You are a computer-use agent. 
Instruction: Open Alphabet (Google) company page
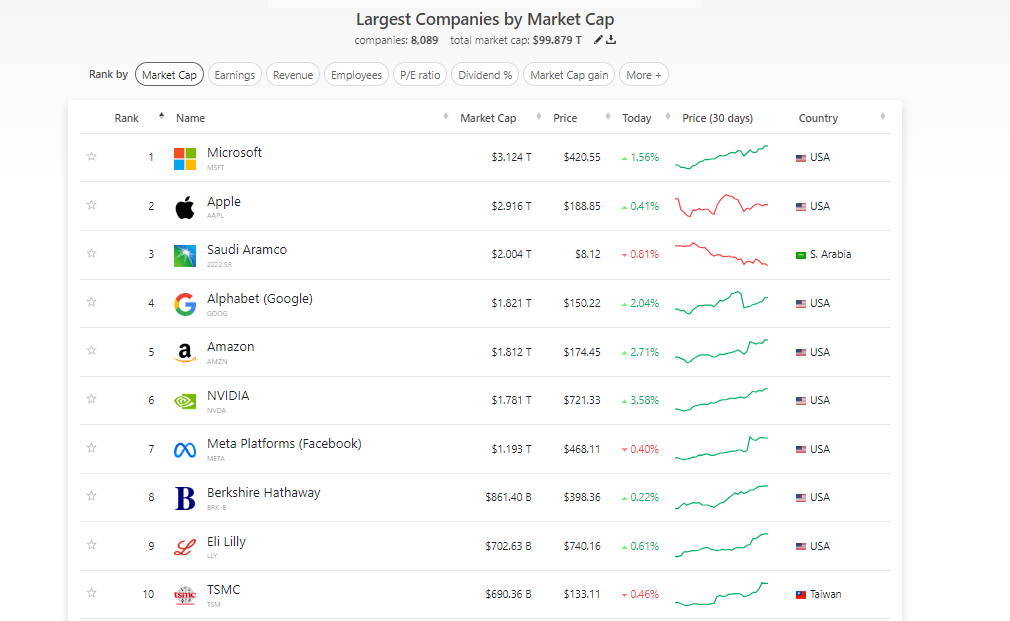pos(260,299)
